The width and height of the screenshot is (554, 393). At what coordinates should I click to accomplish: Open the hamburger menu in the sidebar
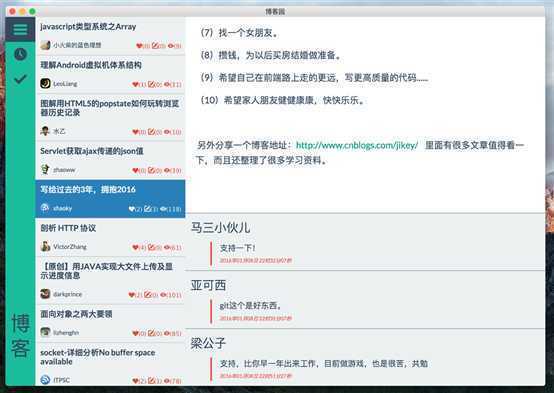click(x=20, y=29)
